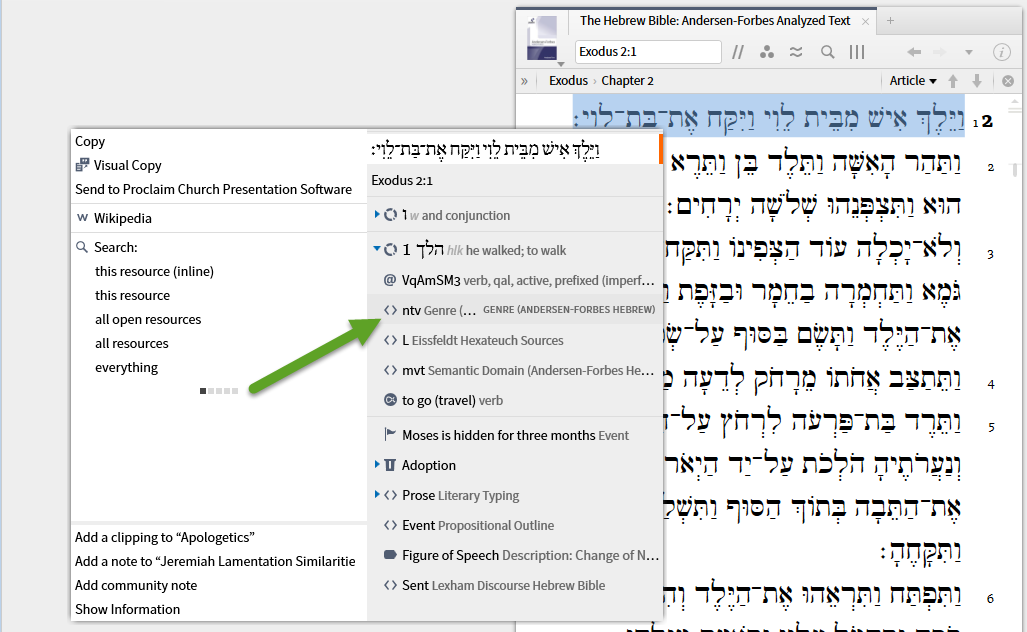Search this resource (inline)
The image size is (1027, 632).
(154, 271)
